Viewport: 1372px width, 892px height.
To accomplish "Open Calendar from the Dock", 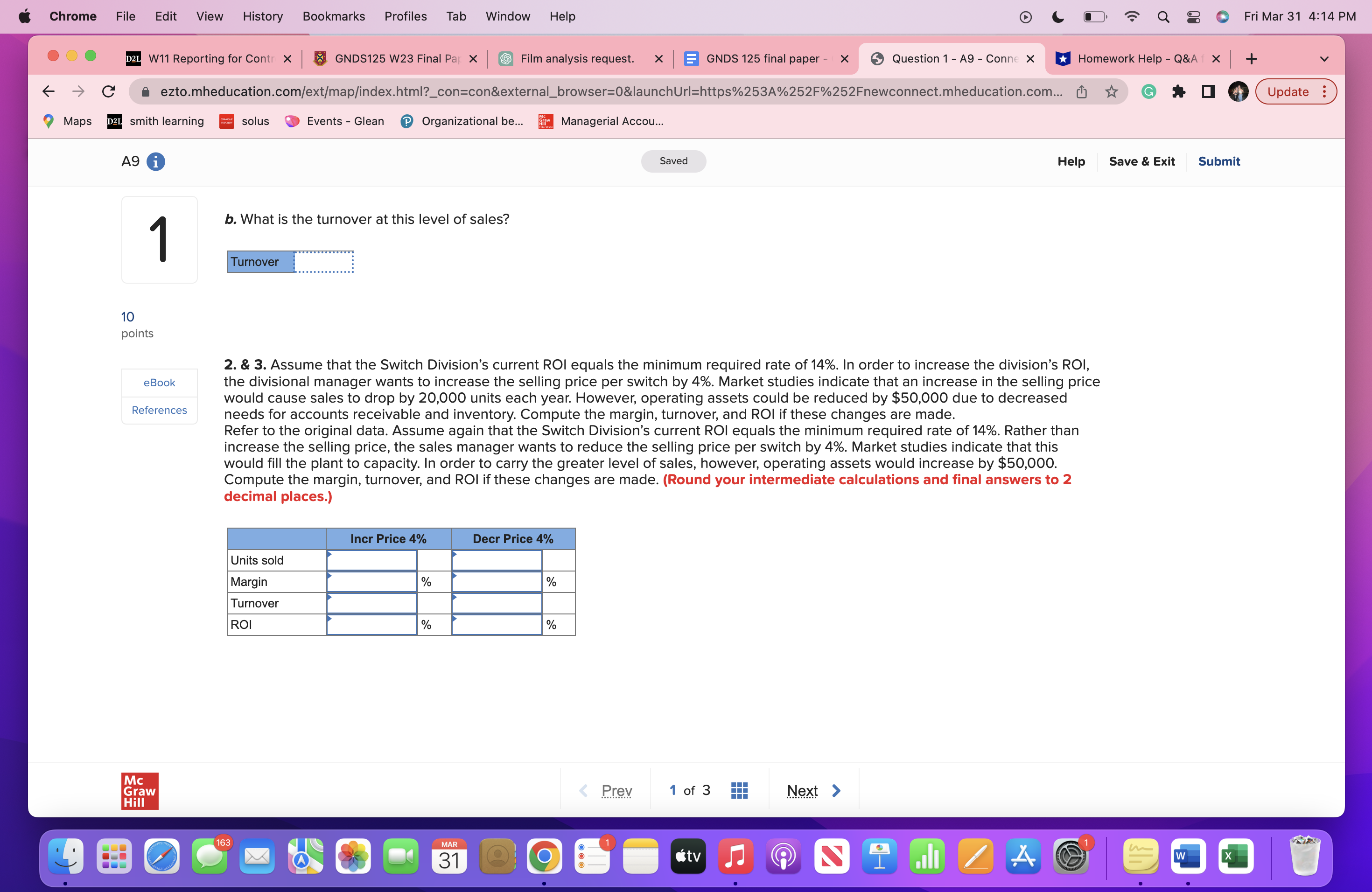I will tap(448, 858).
